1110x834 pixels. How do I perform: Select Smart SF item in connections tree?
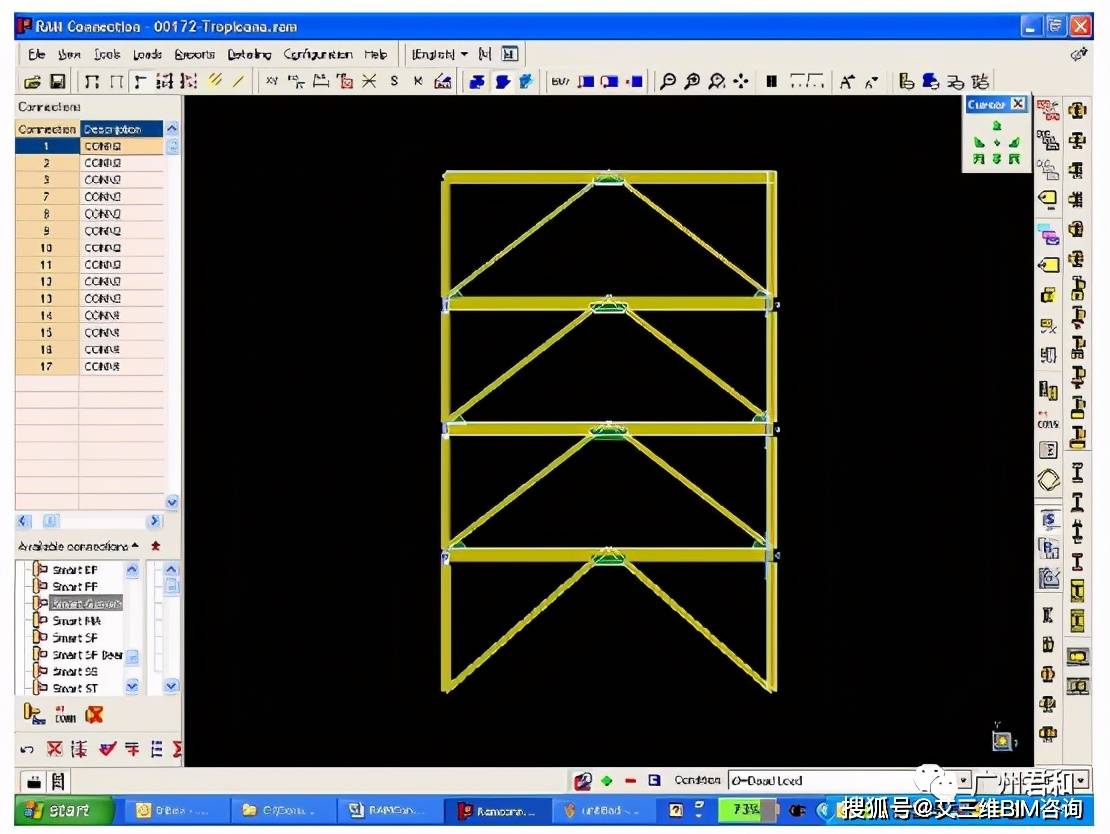pyautogui.click(x=75, y=637)
